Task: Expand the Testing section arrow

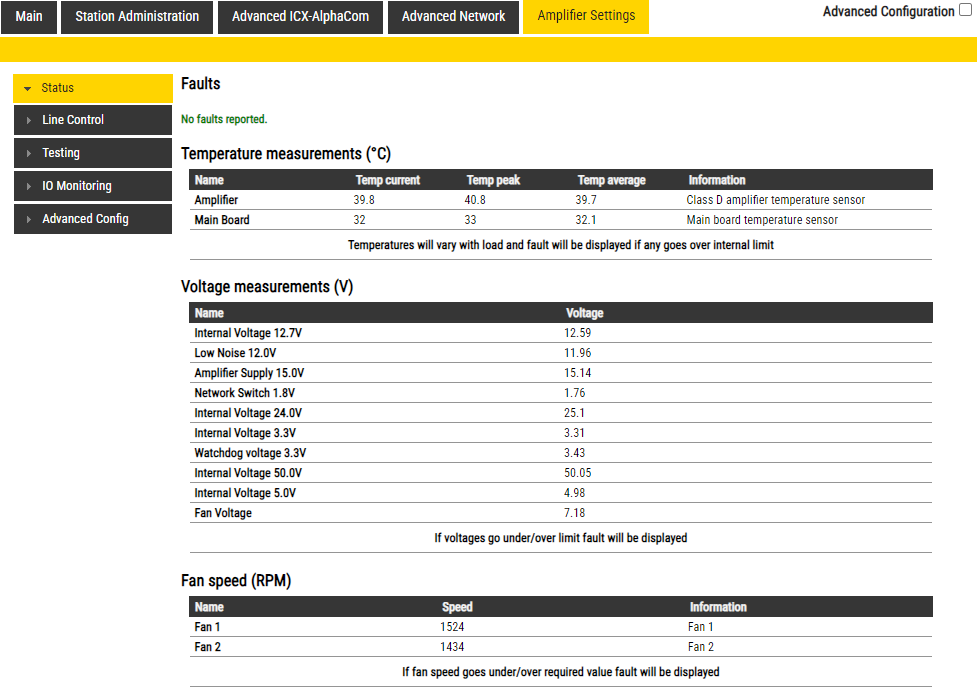Action: tap(28, 154)
